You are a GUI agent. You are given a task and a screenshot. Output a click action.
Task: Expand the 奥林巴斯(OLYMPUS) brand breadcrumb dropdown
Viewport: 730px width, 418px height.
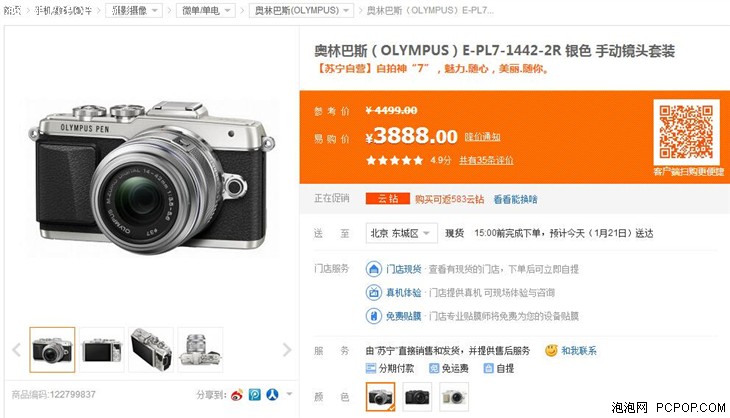(302, 10)
